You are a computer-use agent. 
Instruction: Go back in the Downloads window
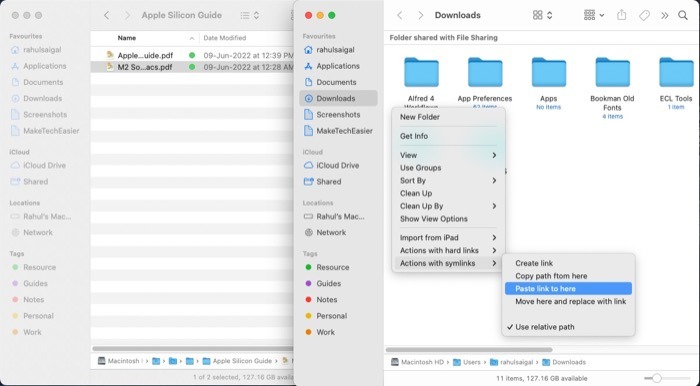(x=400, y=15)
